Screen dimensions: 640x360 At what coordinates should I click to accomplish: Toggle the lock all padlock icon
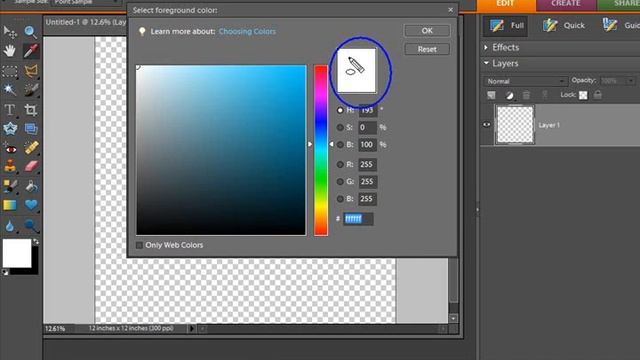(x=598, y=95)
